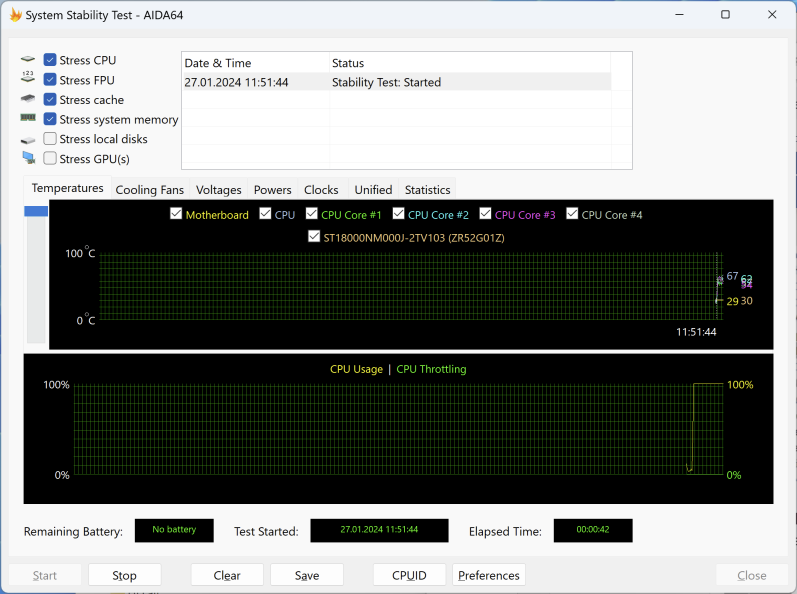Viewport: 797px width, 594px height.
Task: Click the No battery status field
Action: pos(174,530)
